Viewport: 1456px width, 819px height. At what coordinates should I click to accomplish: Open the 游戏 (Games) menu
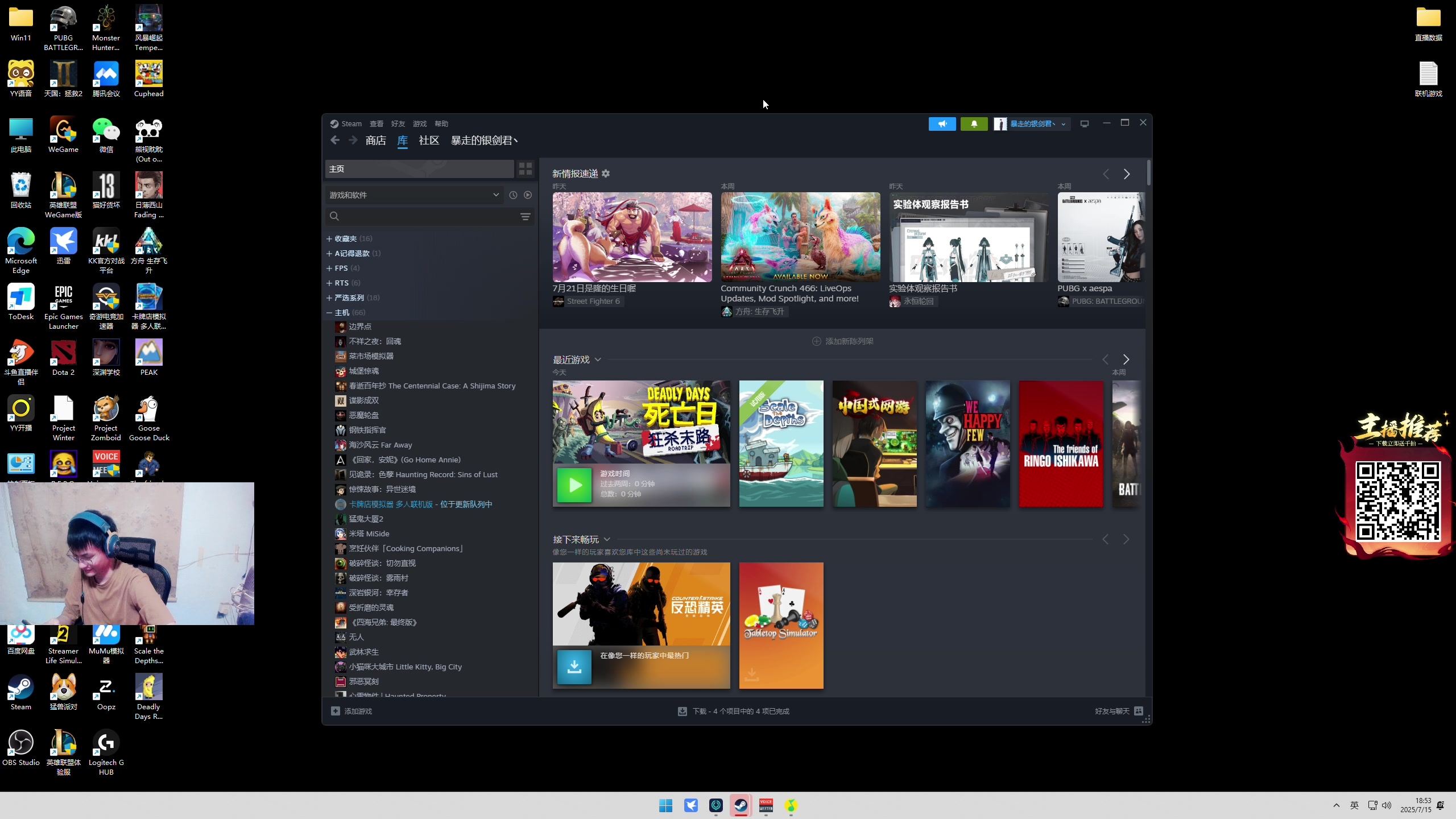420,124
